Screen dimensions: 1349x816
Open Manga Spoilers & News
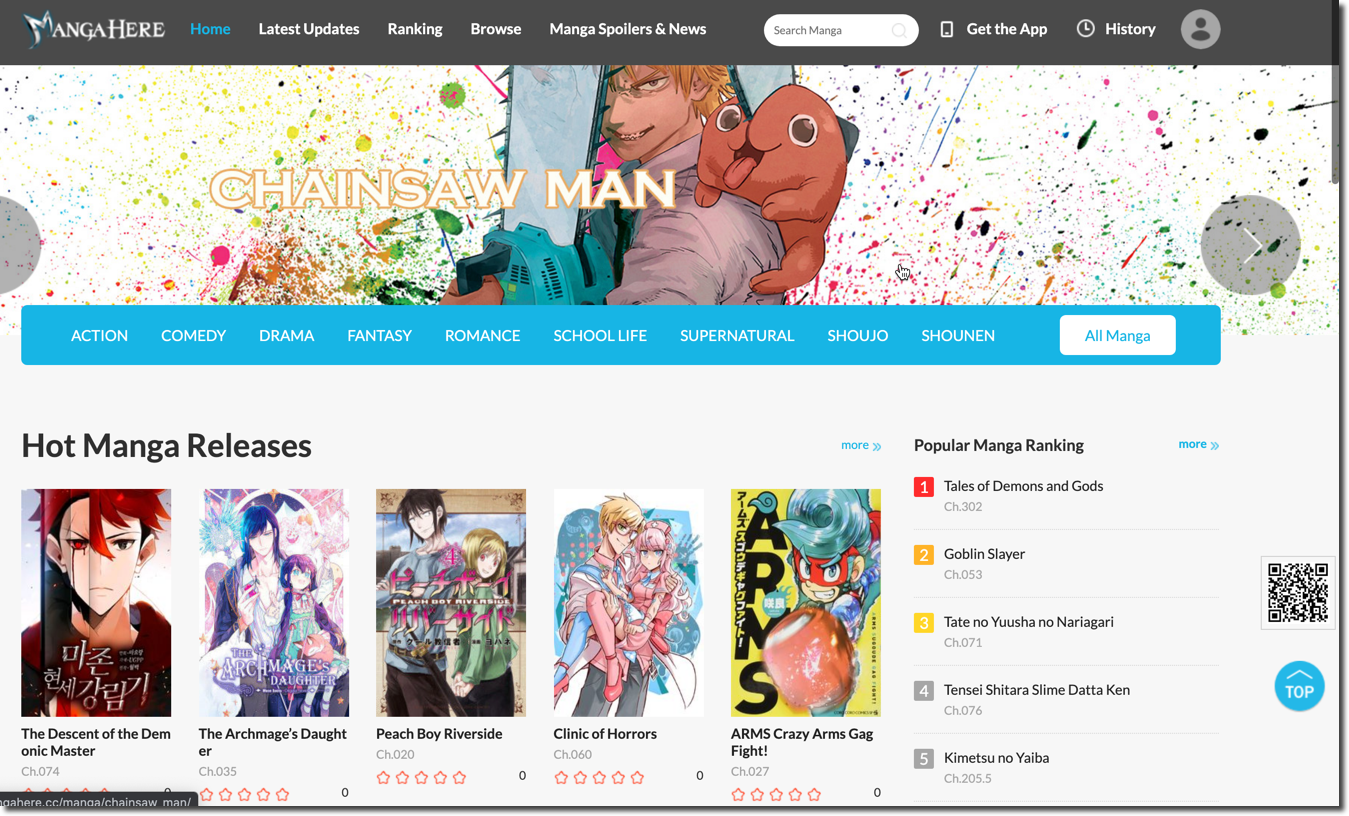point(628,29)
